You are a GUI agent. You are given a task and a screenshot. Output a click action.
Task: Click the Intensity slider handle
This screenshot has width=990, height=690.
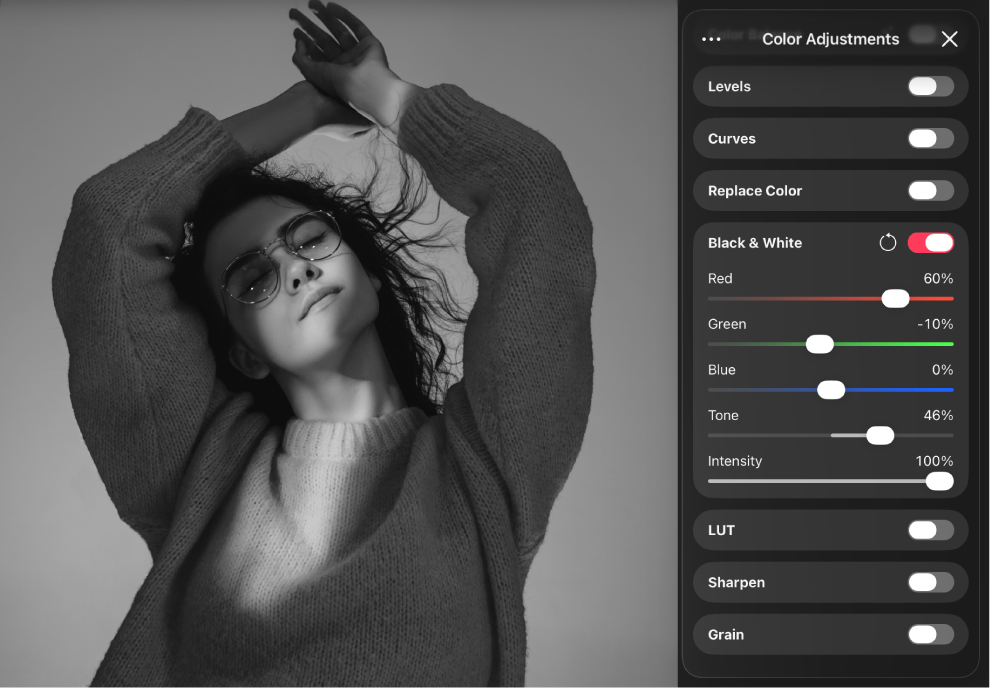click(938, 481)
